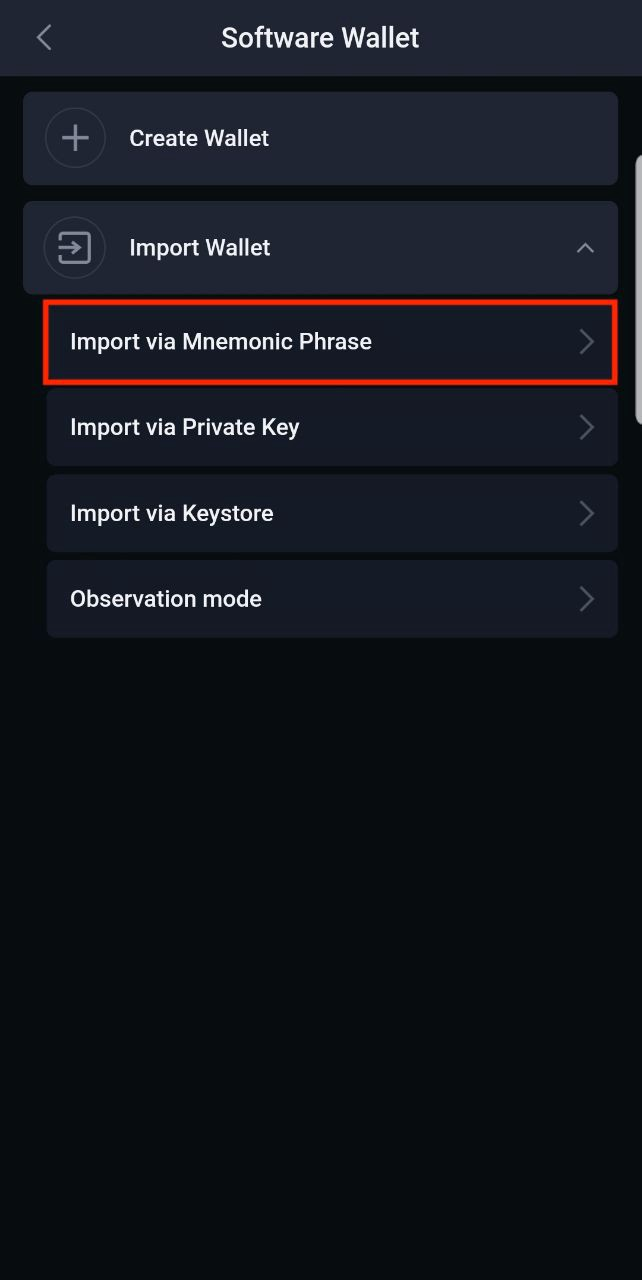Tap the plus icon for Create Wallet

pos(75,138)
